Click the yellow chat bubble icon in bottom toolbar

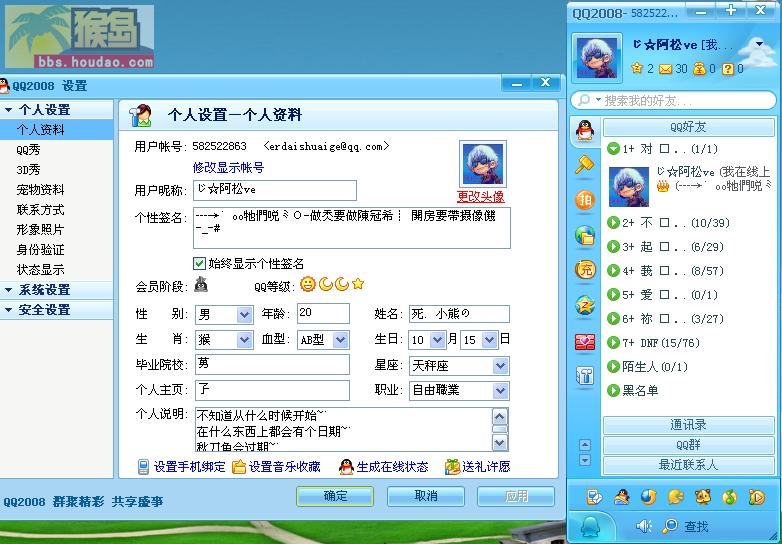pyautogui.click(x=675, y=497)
